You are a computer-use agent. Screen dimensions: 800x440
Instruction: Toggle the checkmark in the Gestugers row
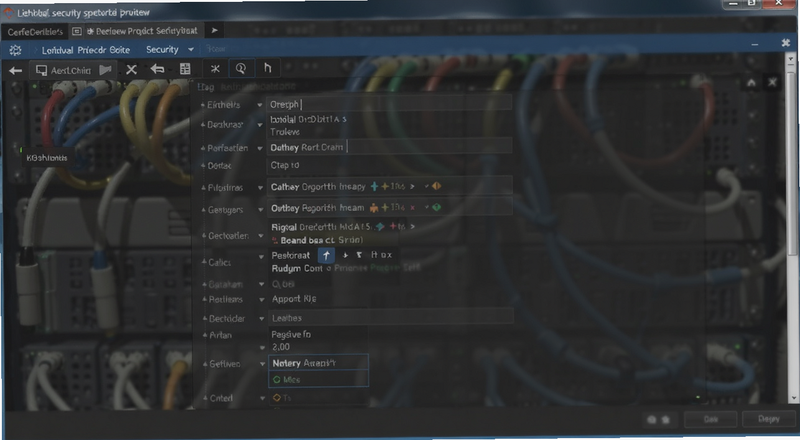(x=427, y=208)
